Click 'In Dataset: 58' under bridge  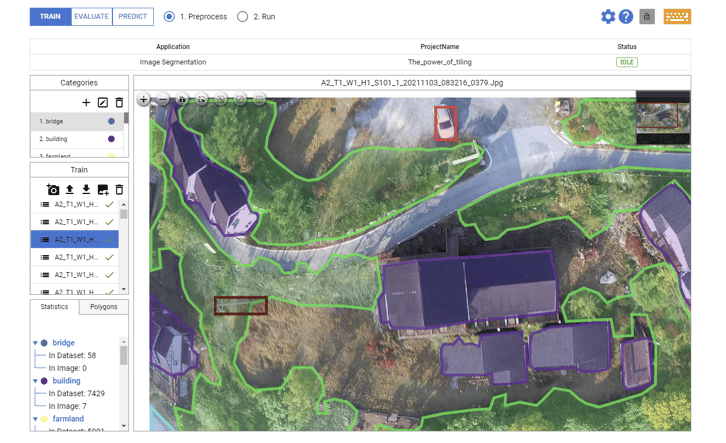pyautogui.click(x=72, y=356)
